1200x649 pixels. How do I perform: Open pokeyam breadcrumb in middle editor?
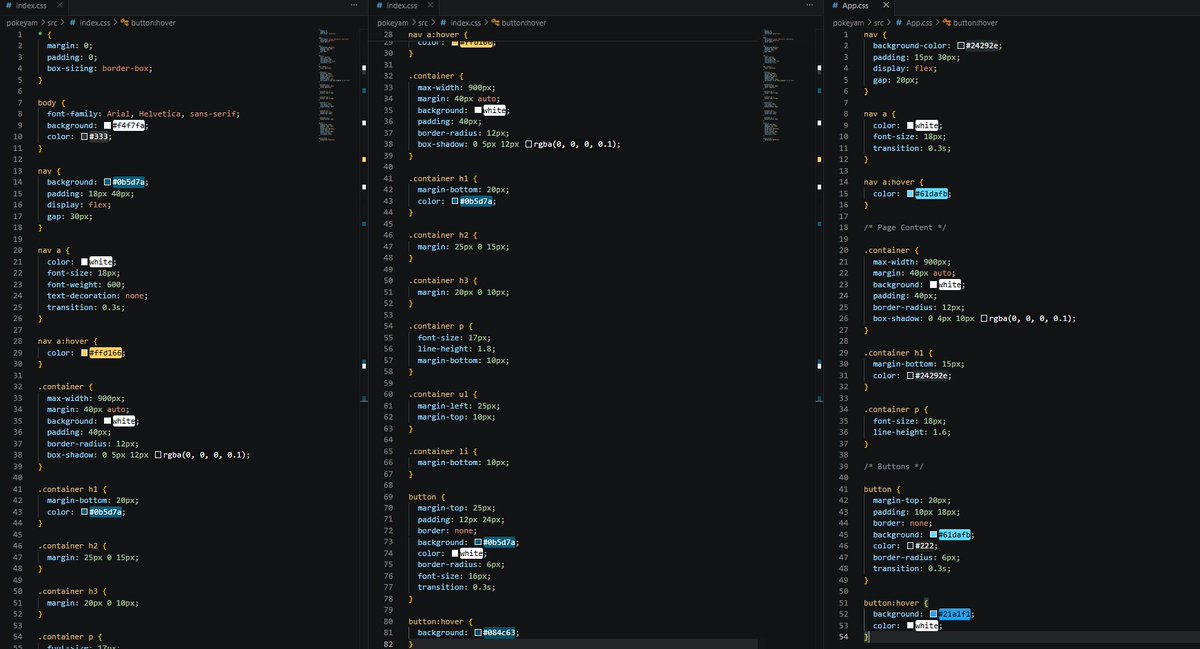pos(393,21)
